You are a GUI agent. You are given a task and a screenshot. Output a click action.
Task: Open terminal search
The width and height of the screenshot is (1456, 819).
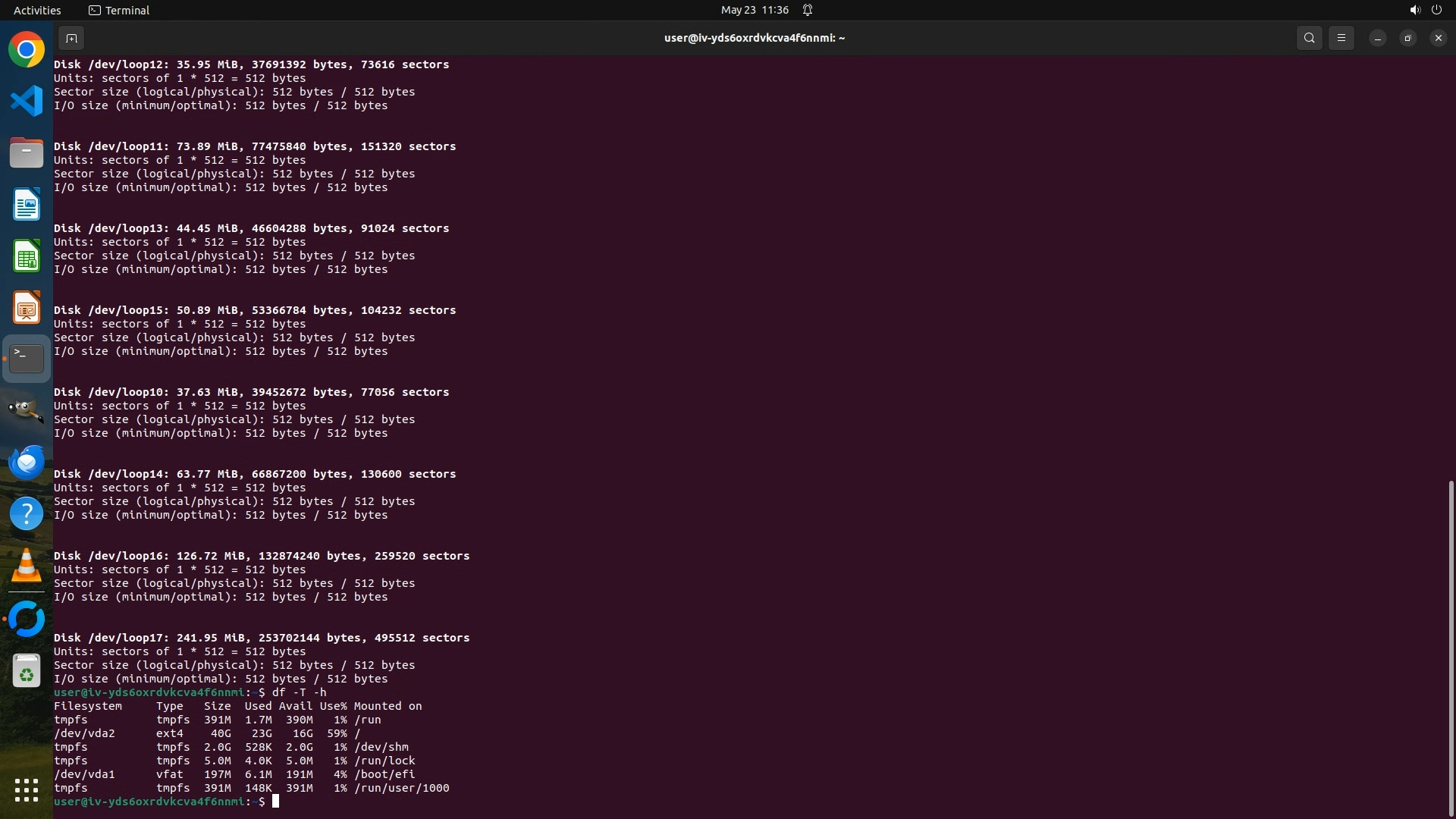click(1309, 38)
